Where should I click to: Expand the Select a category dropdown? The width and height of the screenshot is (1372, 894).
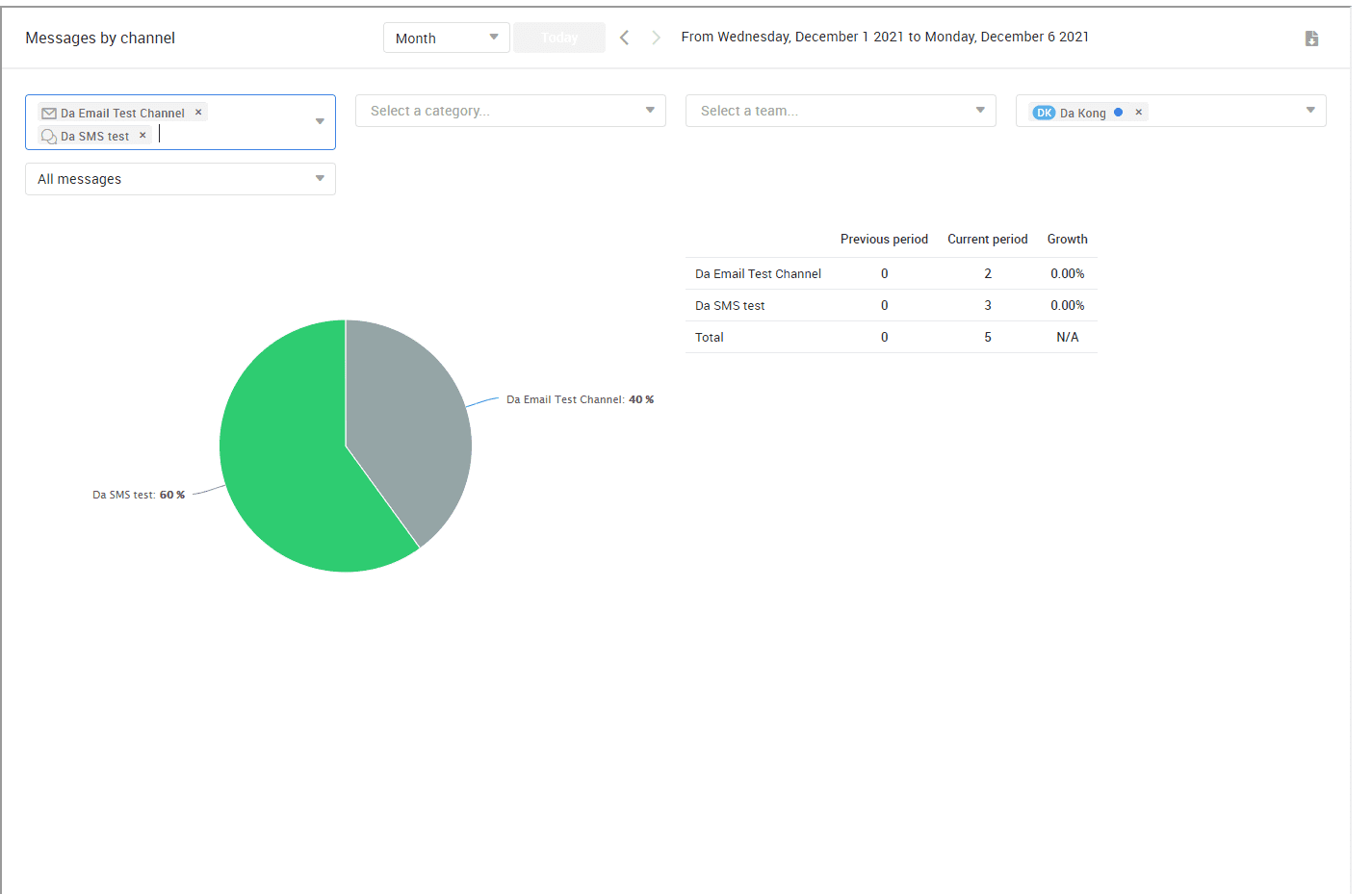(510, 111)
